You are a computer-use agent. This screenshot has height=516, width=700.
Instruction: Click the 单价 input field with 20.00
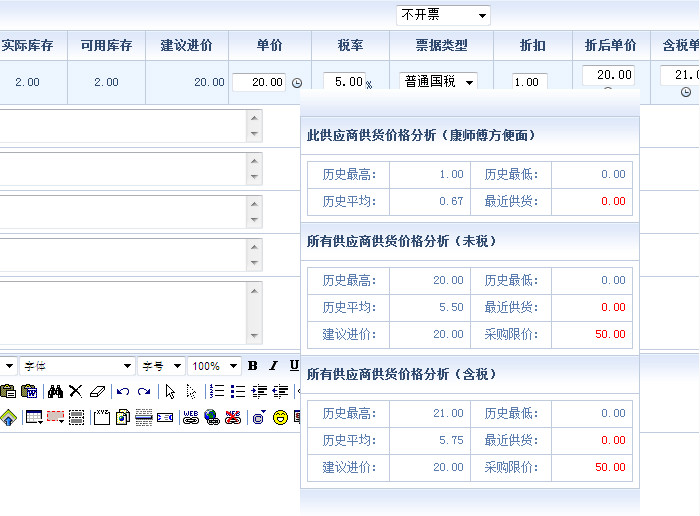click(258, 82)
